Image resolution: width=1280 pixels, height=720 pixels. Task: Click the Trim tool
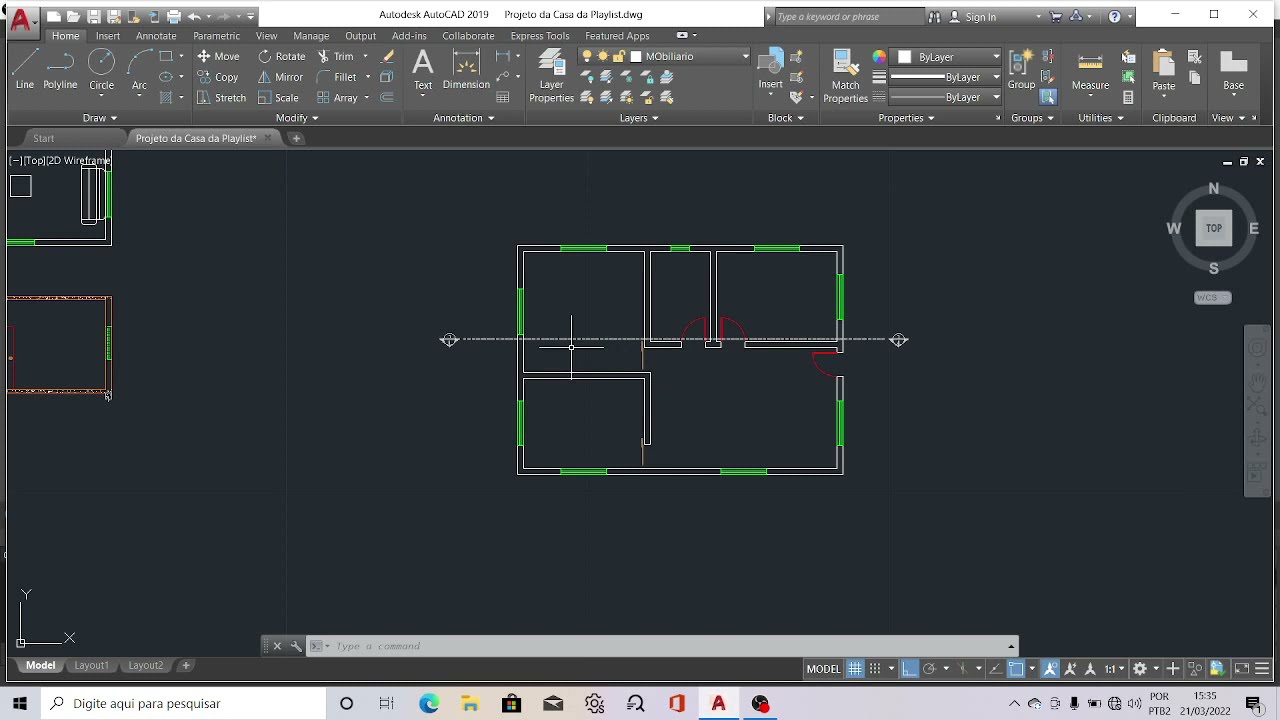pyautogui.click(x=336, y=56)
